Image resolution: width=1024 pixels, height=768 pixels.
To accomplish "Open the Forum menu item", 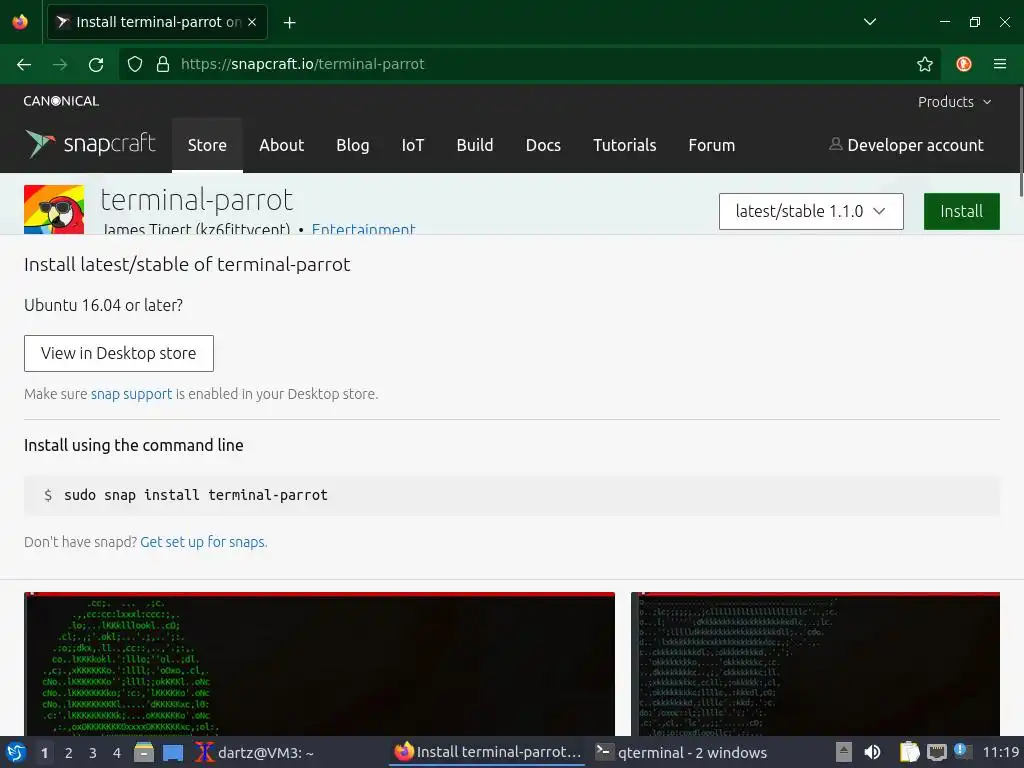I will click(712, 145).
